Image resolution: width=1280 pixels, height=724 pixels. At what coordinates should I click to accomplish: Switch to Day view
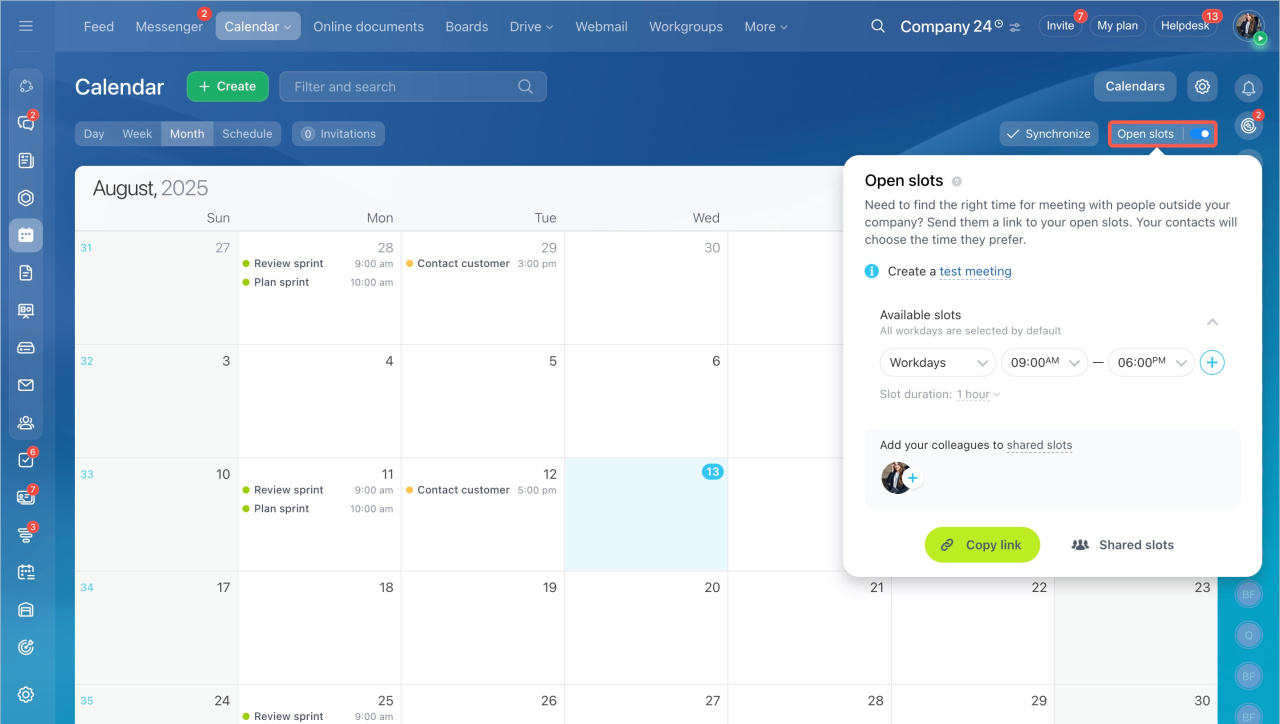point(94,134)
